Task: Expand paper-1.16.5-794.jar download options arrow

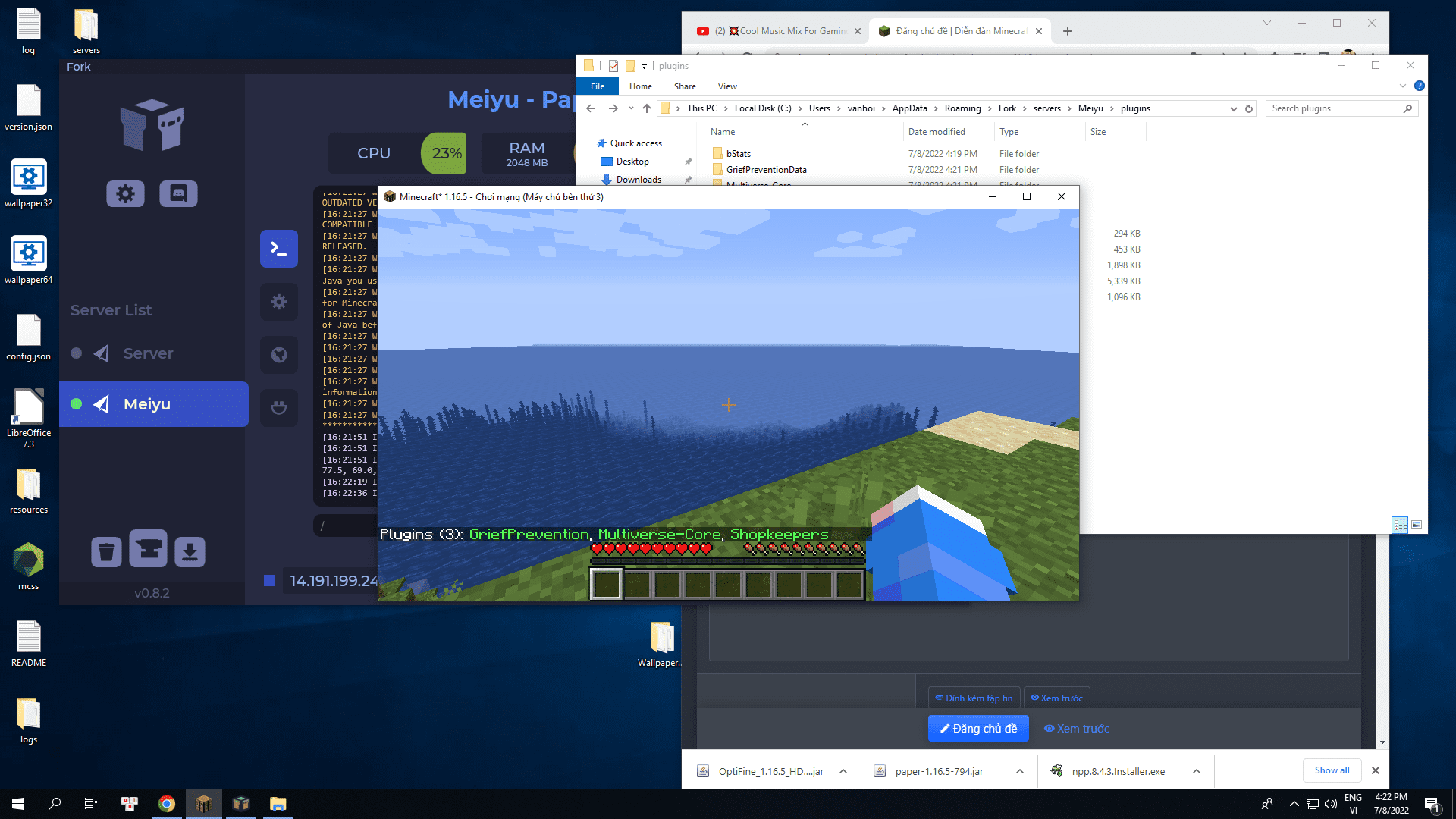Action: [1020, 771]
